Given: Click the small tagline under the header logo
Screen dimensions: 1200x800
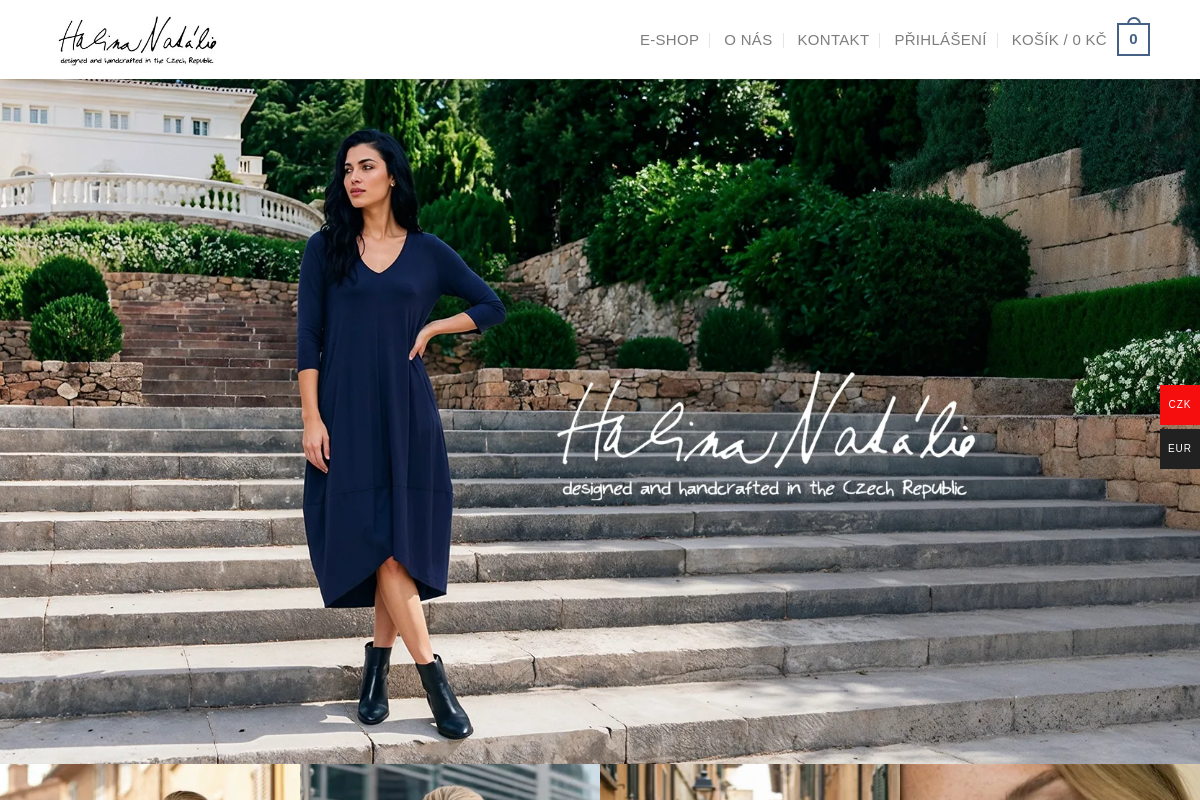Looking at the screenshot, I should click(x=137, y=60).
